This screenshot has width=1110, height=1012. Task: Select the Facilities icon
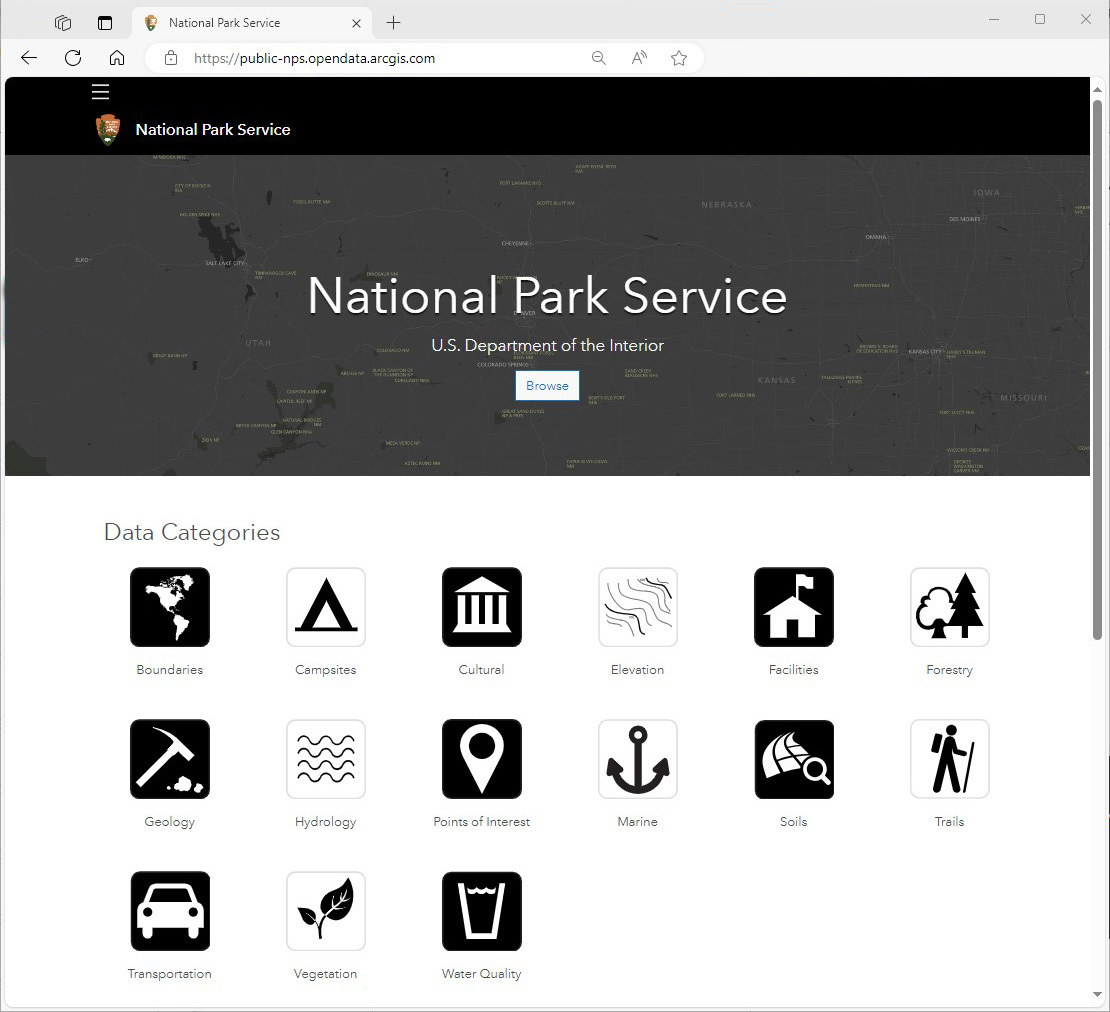coord(793,607)
